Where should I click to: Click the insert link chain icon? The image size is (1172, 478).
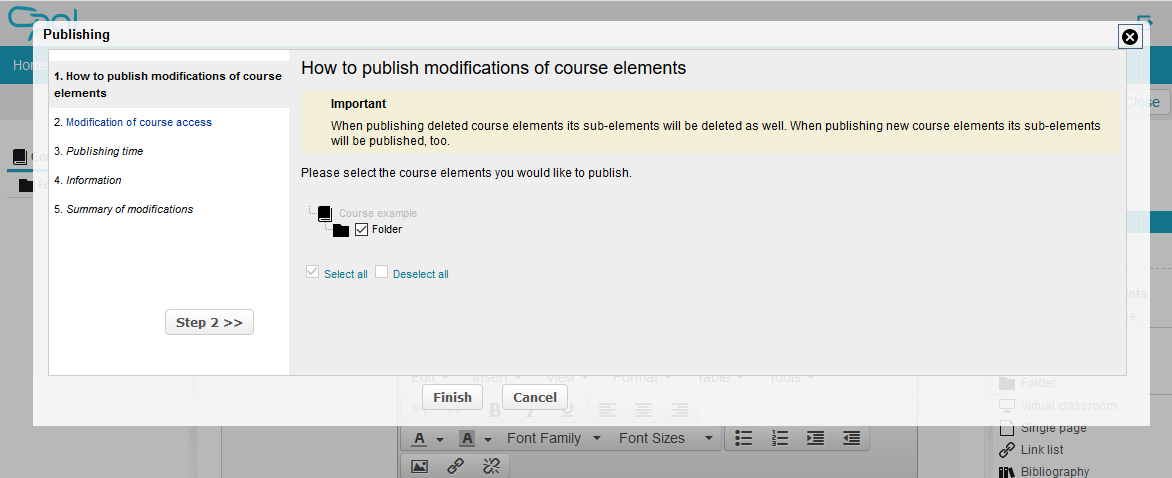(x=455, y=465)
